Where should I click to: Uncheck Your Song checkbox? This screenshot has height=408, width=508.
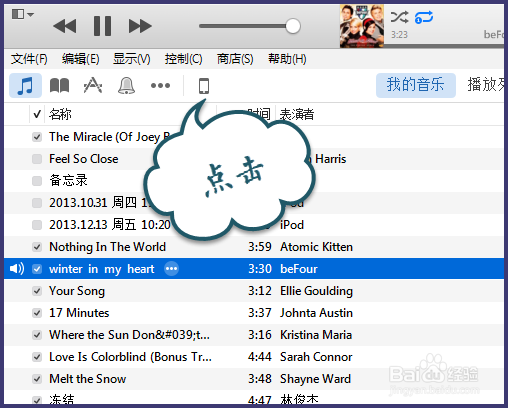point(37,291)
